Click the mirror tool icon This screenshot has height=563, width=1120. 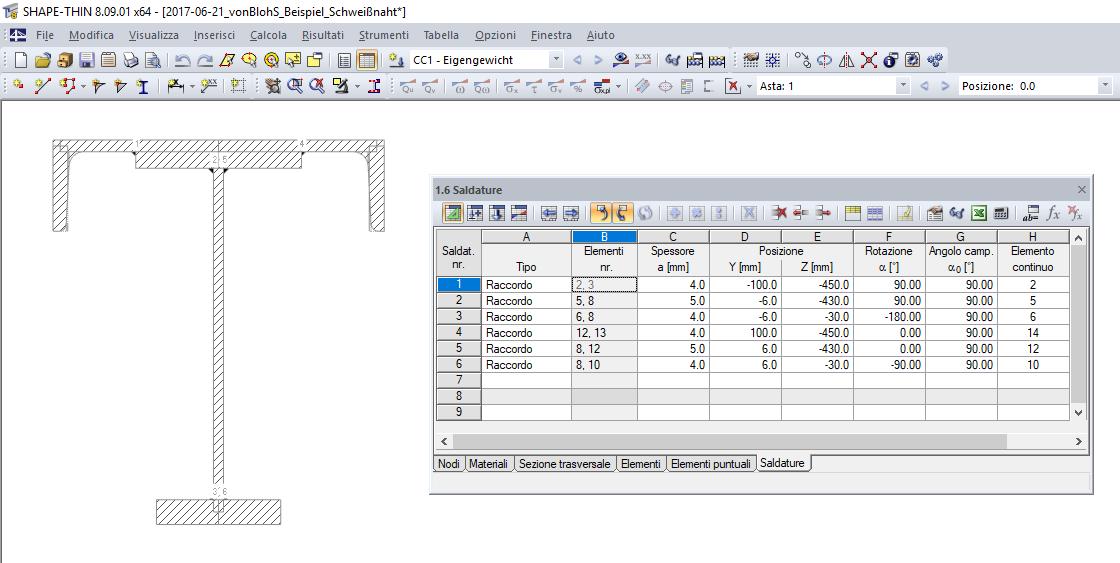coord(846,60)
